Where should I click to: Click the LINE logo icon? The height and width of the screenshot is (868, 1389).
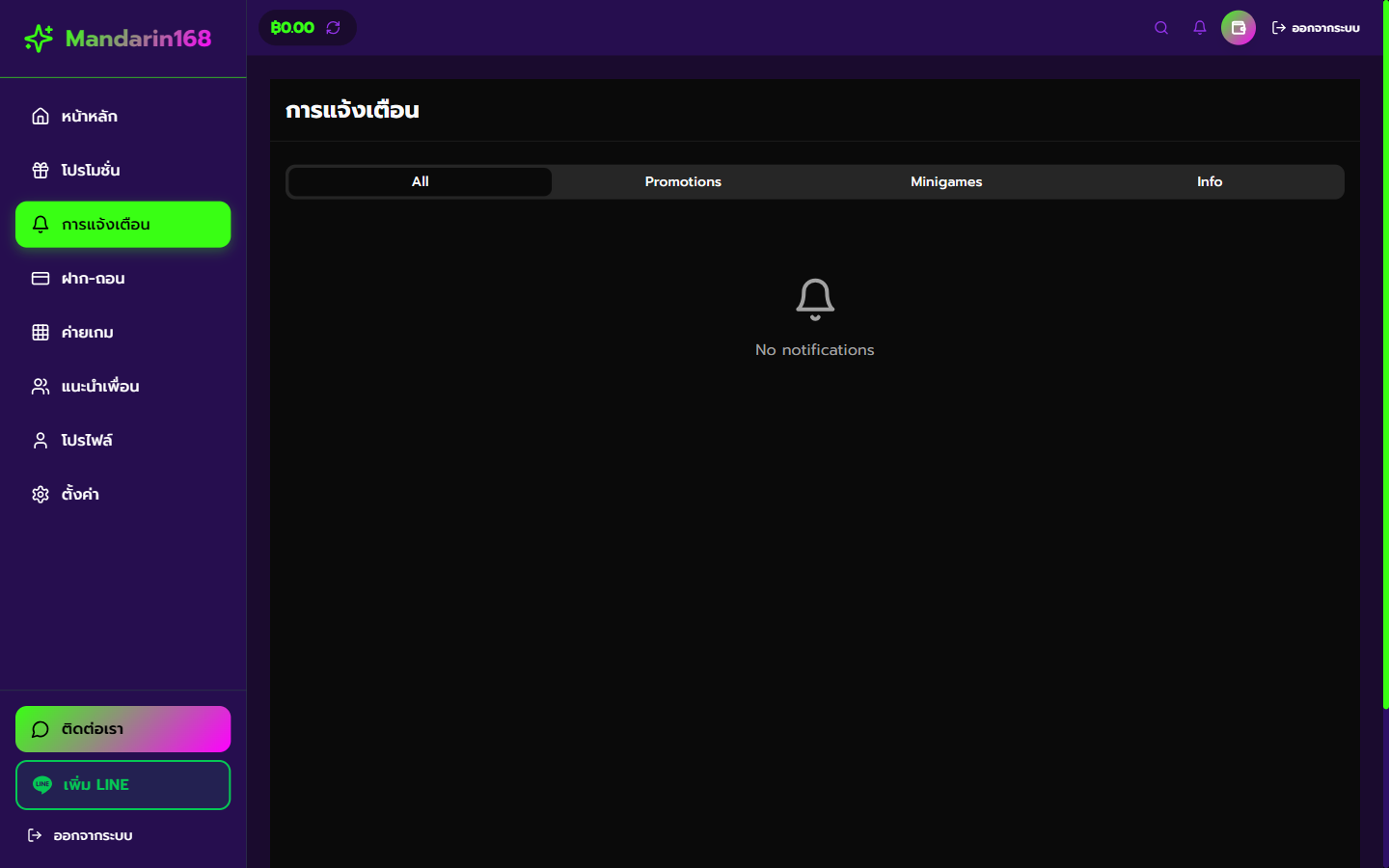pyautogui.click(x=42, y=785)
